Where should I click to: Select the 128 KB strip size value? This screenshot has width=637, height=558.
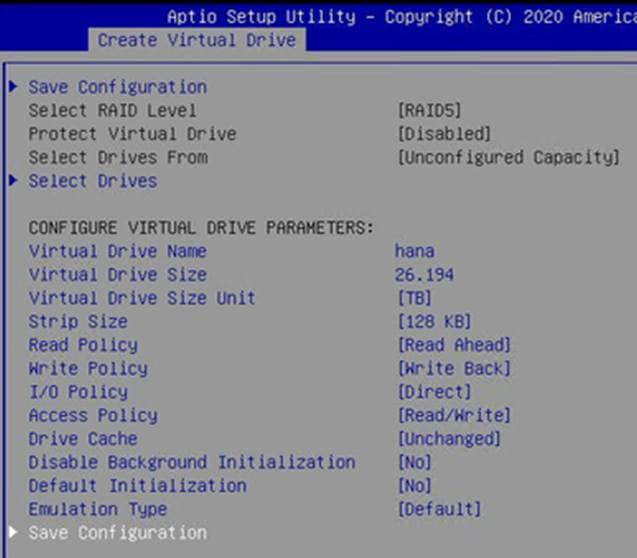434,322
